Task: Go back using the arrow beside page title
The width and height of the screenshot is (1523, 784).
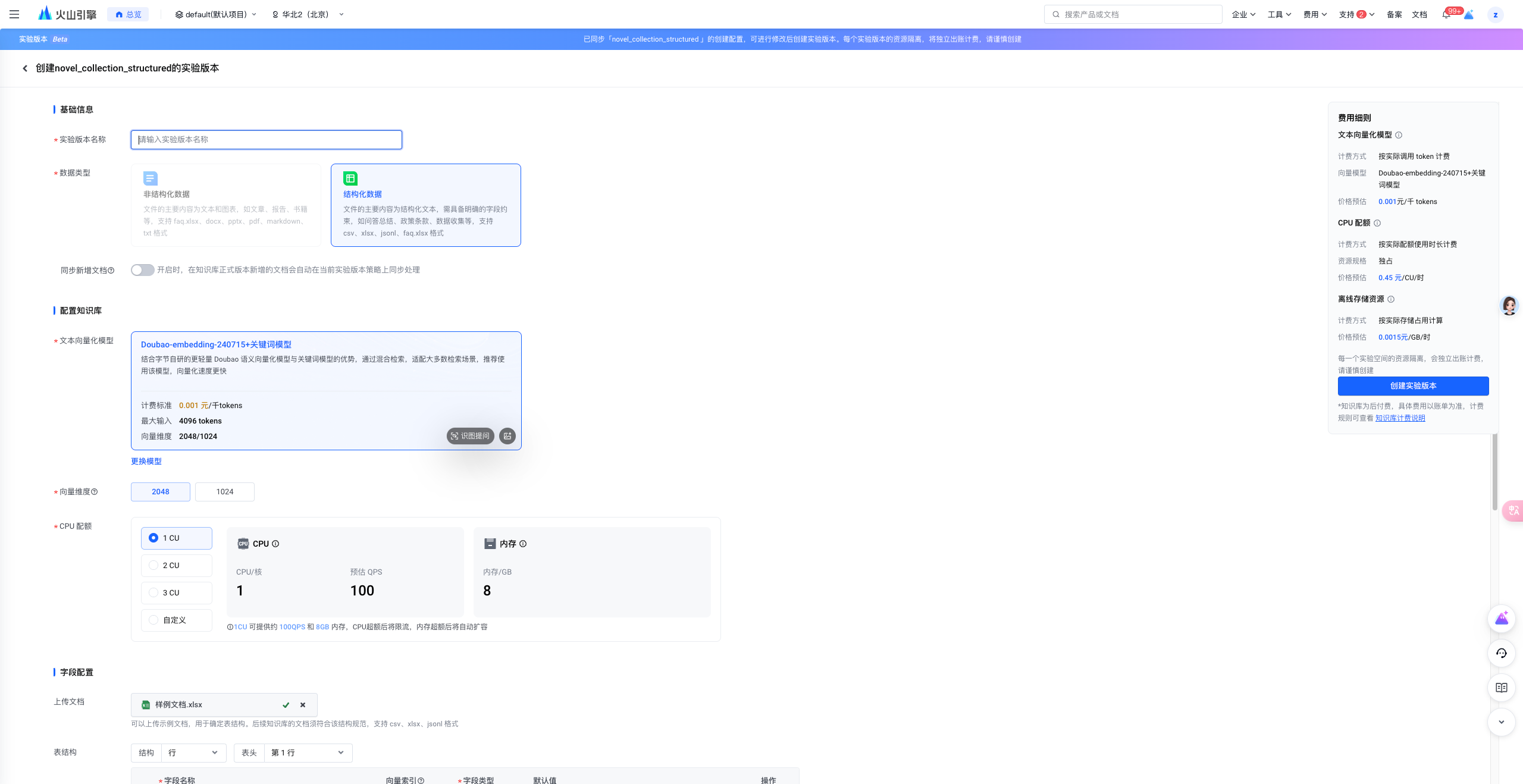Action: (25, 68)
